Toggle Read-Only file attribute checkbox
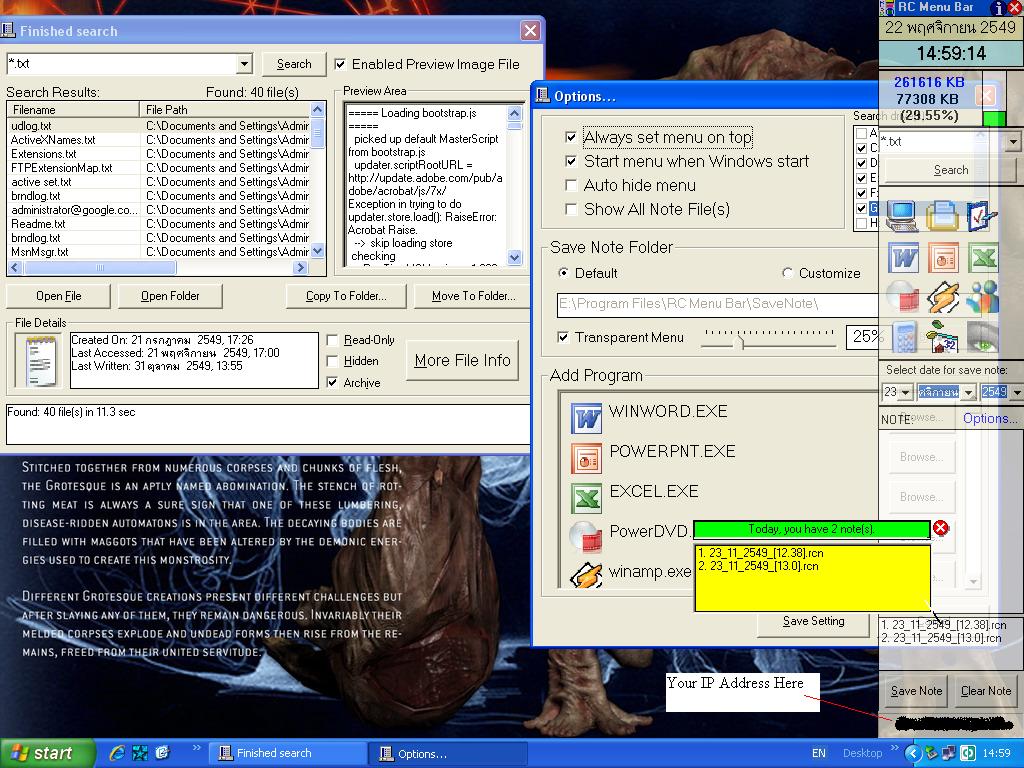1024x768 pixels. click(x=333, y=340)
